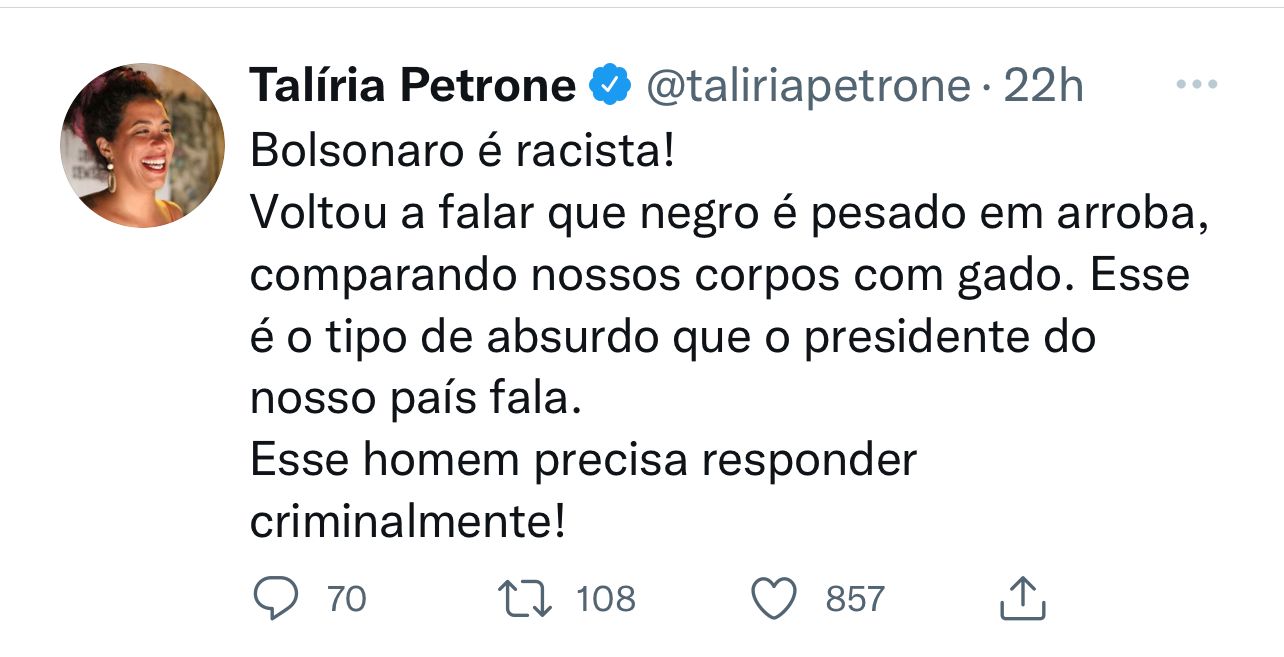Click the reply count 70
The image size is (1284, 657).
[x=347, y=600]
